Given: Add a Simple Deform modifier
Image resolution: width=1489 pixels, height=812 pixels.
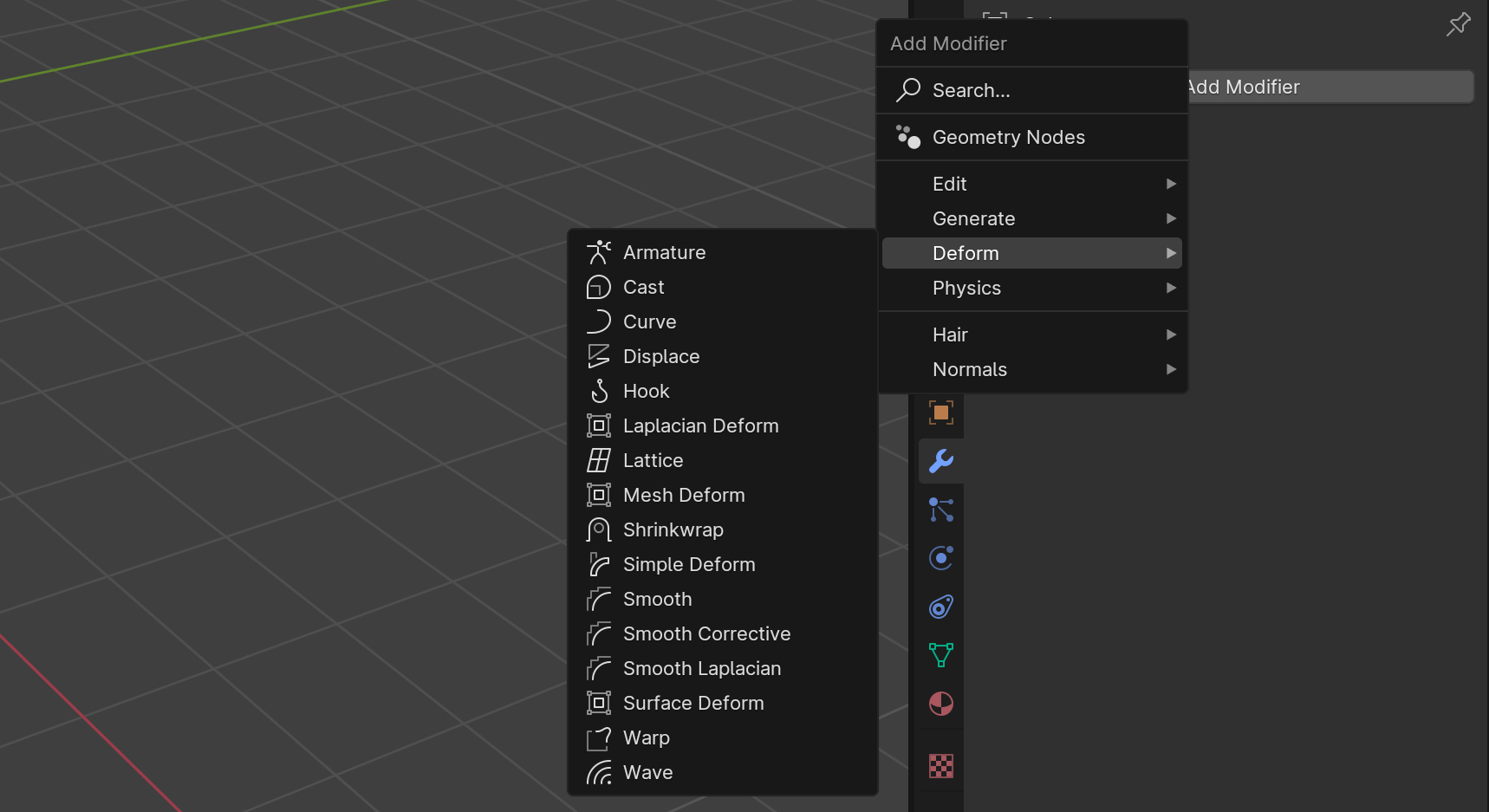Looking at the screenshot, I should tap(723, 564).
